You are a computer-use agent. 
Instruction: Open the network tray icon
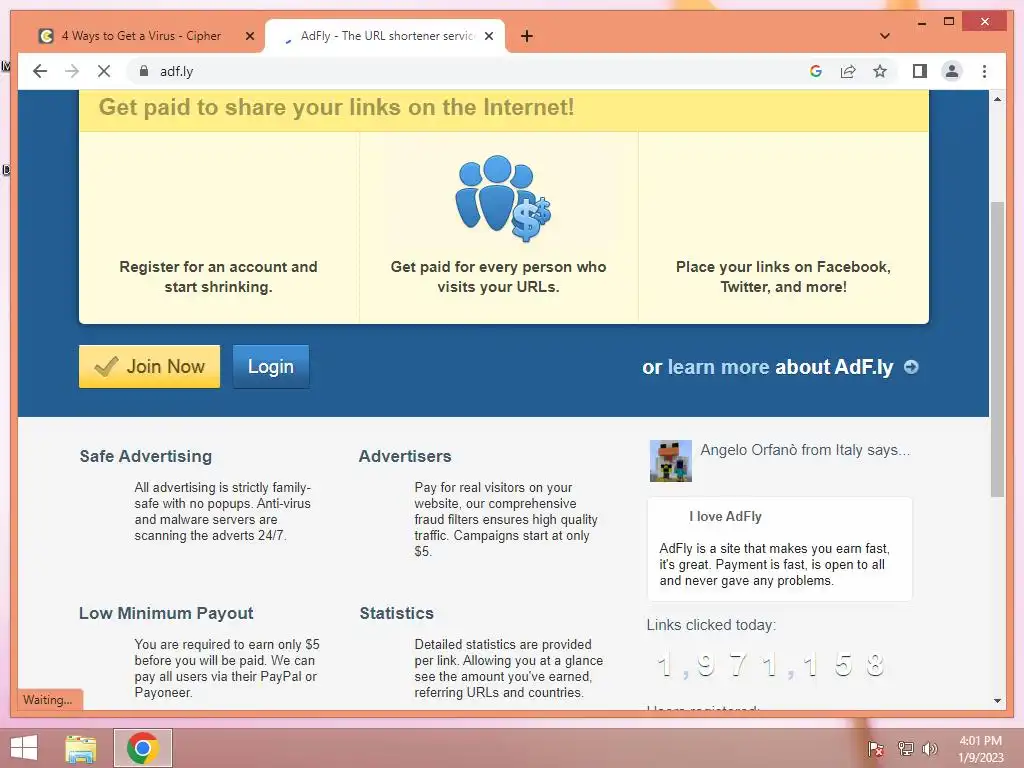[x=905, y=748]
